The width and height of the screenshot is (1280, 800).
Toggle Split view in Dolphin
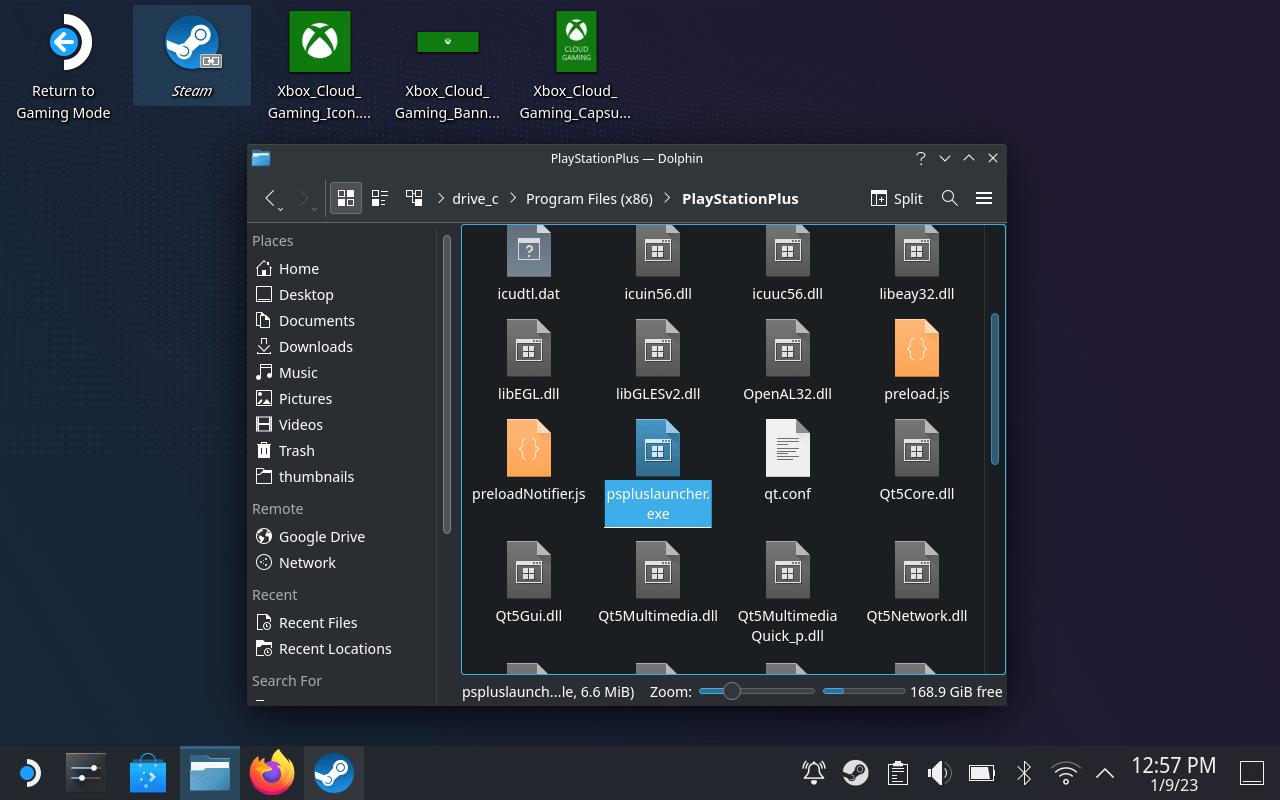897,198
